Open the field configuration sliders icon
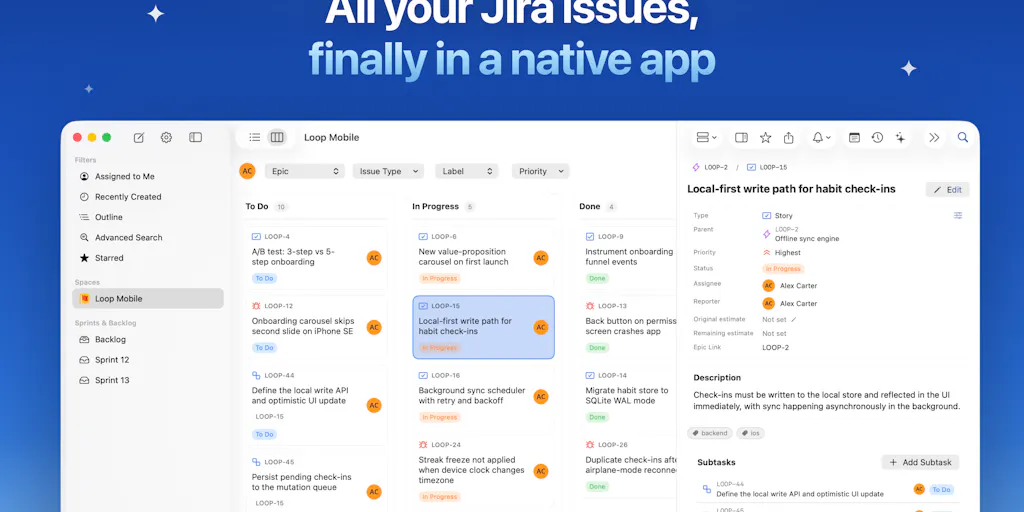 958,215
